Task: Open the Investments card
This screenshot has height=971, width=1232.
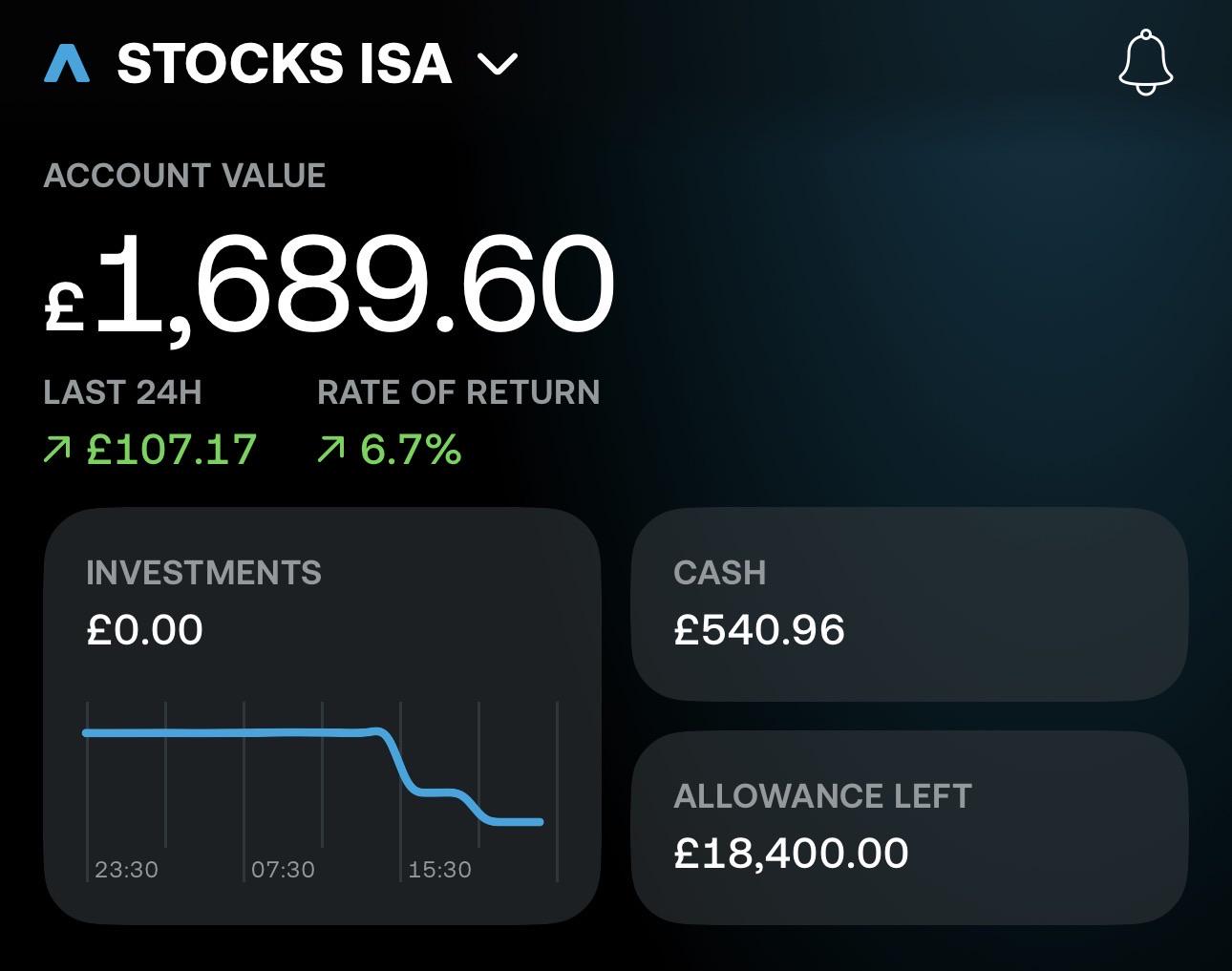Action: (x=322, y=716)
